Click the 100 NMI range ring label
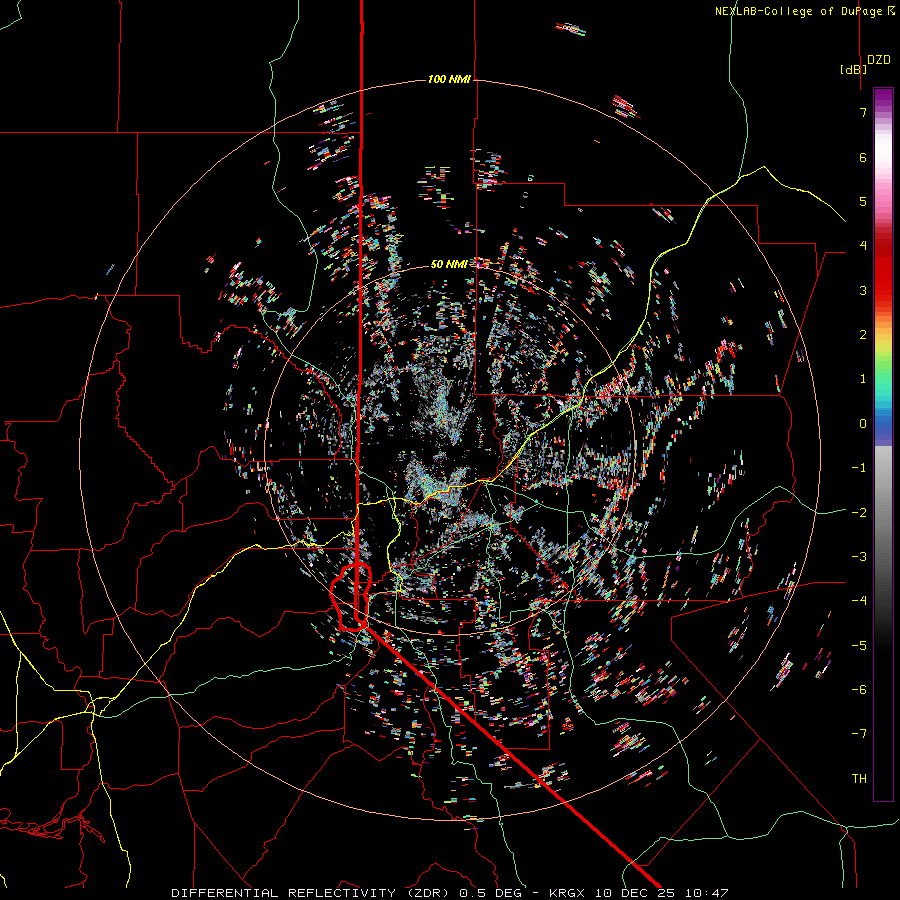Viewport: 900px width, 900px height. point(449,79)
